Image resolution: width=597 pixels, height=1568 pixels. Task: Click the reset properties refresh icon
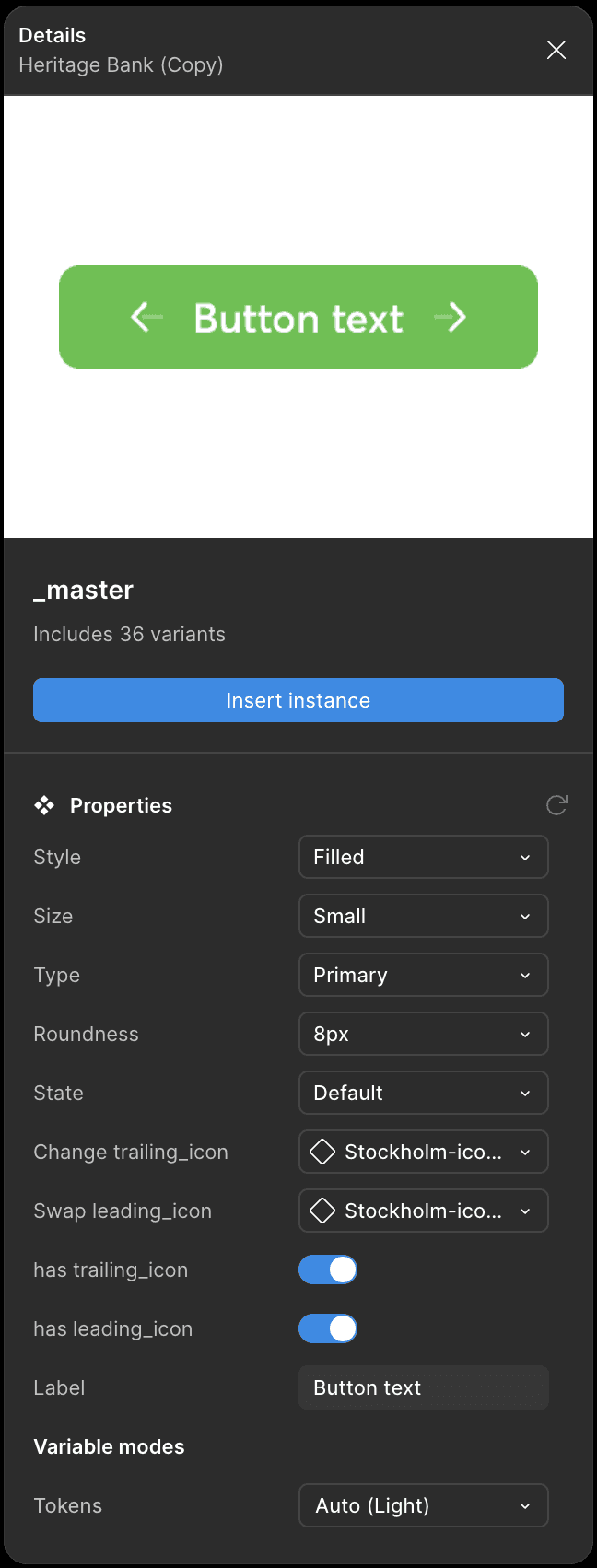[556, 805]
